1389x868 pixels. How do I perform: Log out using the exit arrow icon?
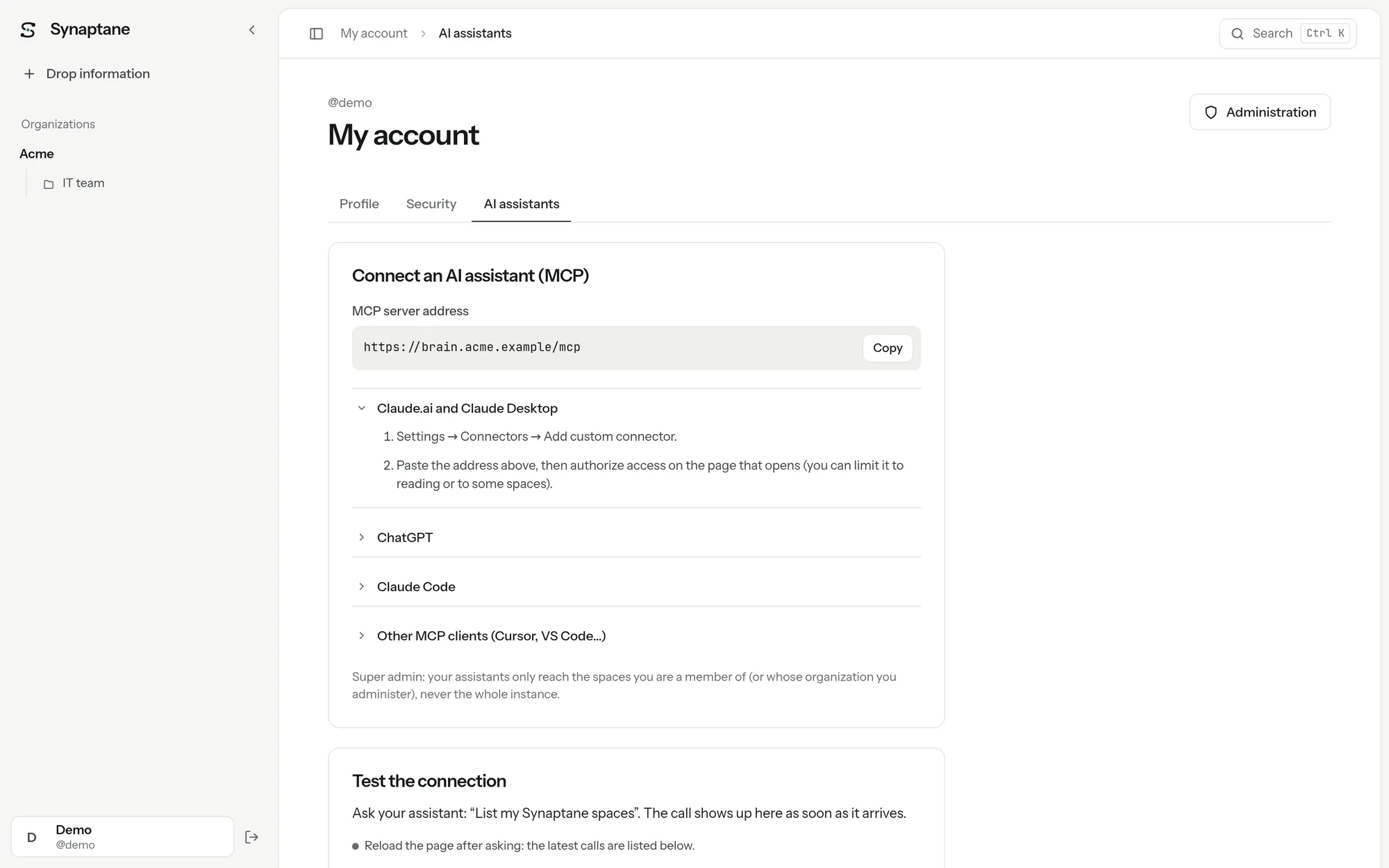pos(252,837)
